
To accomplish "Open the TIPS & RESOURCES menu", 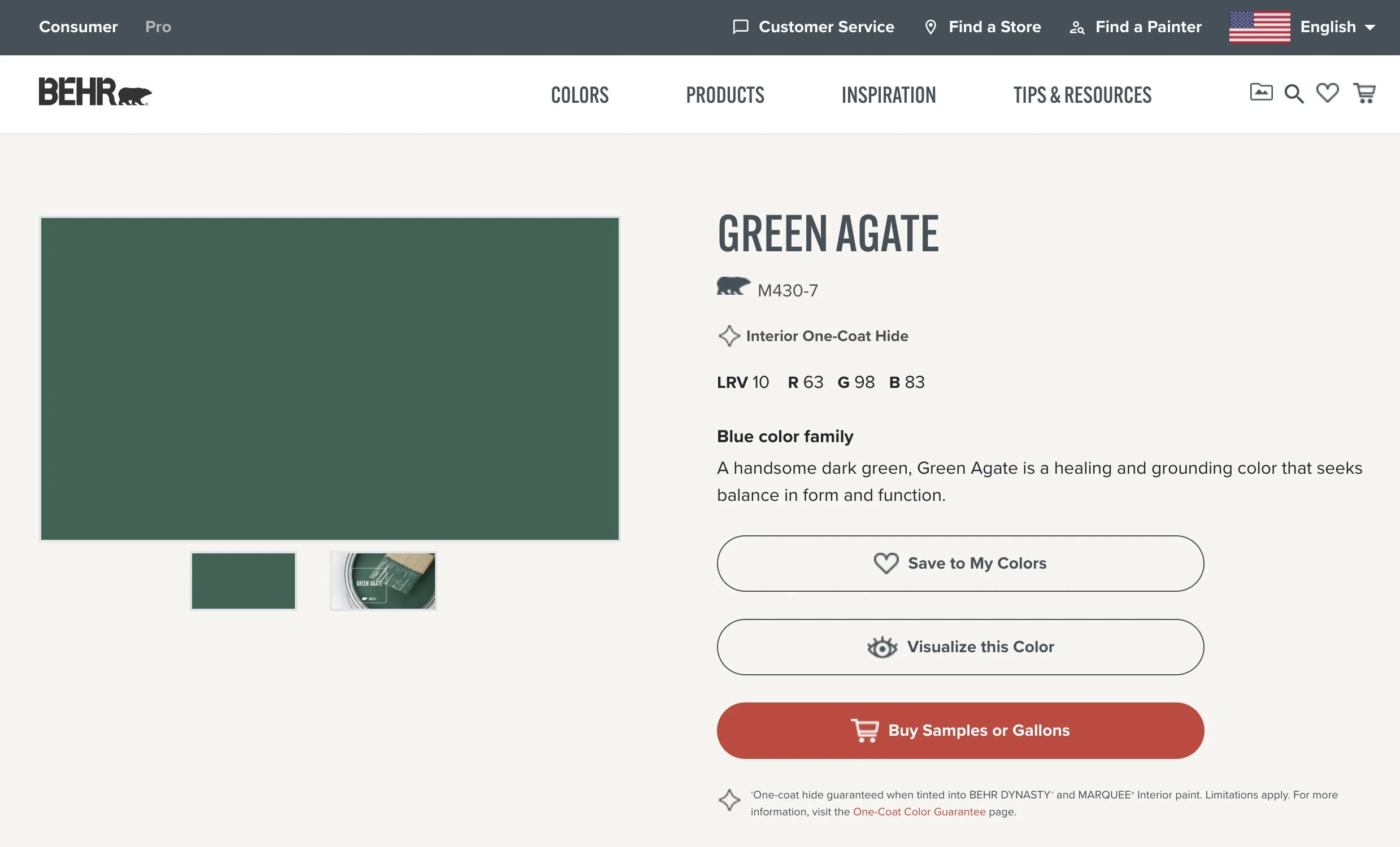I will (1082, 95).
